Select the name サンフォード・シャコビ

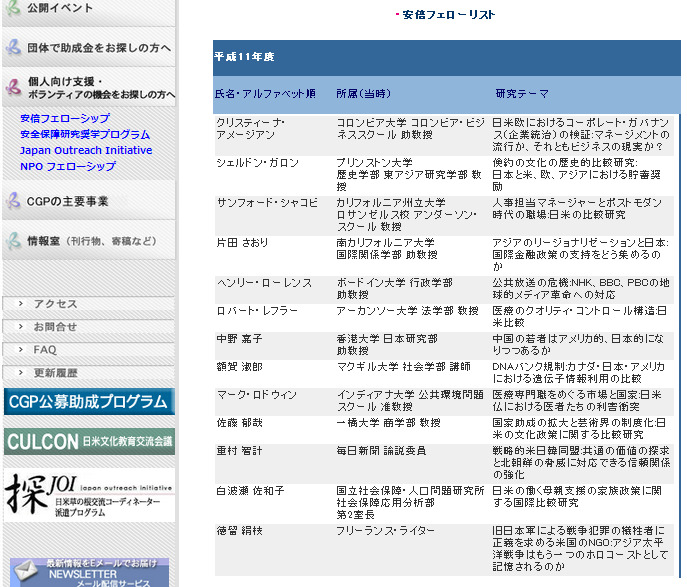tap(267, 203)
